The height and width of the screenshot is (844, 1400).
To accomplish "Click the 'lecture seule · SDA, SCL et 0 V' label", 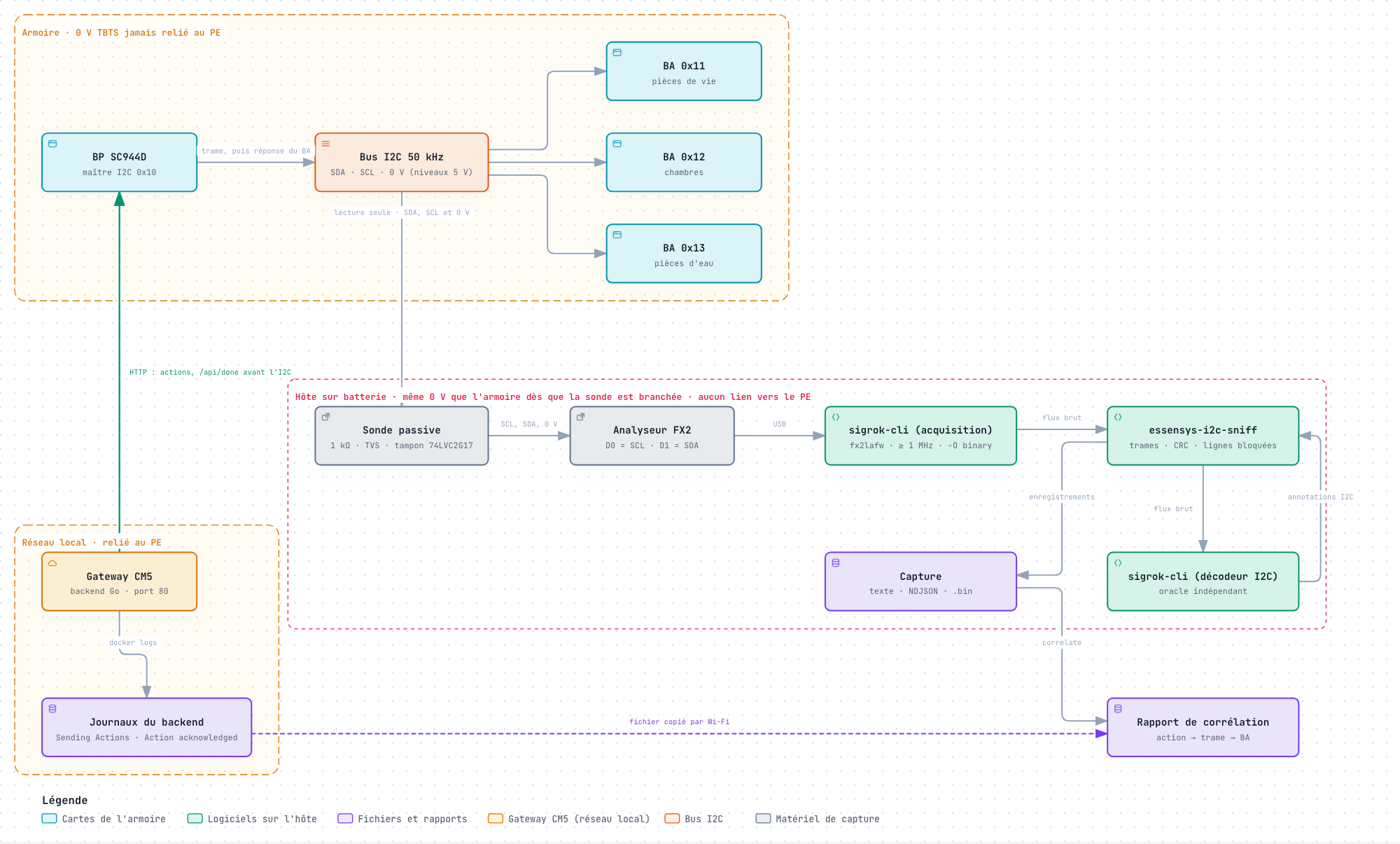I will point(402,212).
